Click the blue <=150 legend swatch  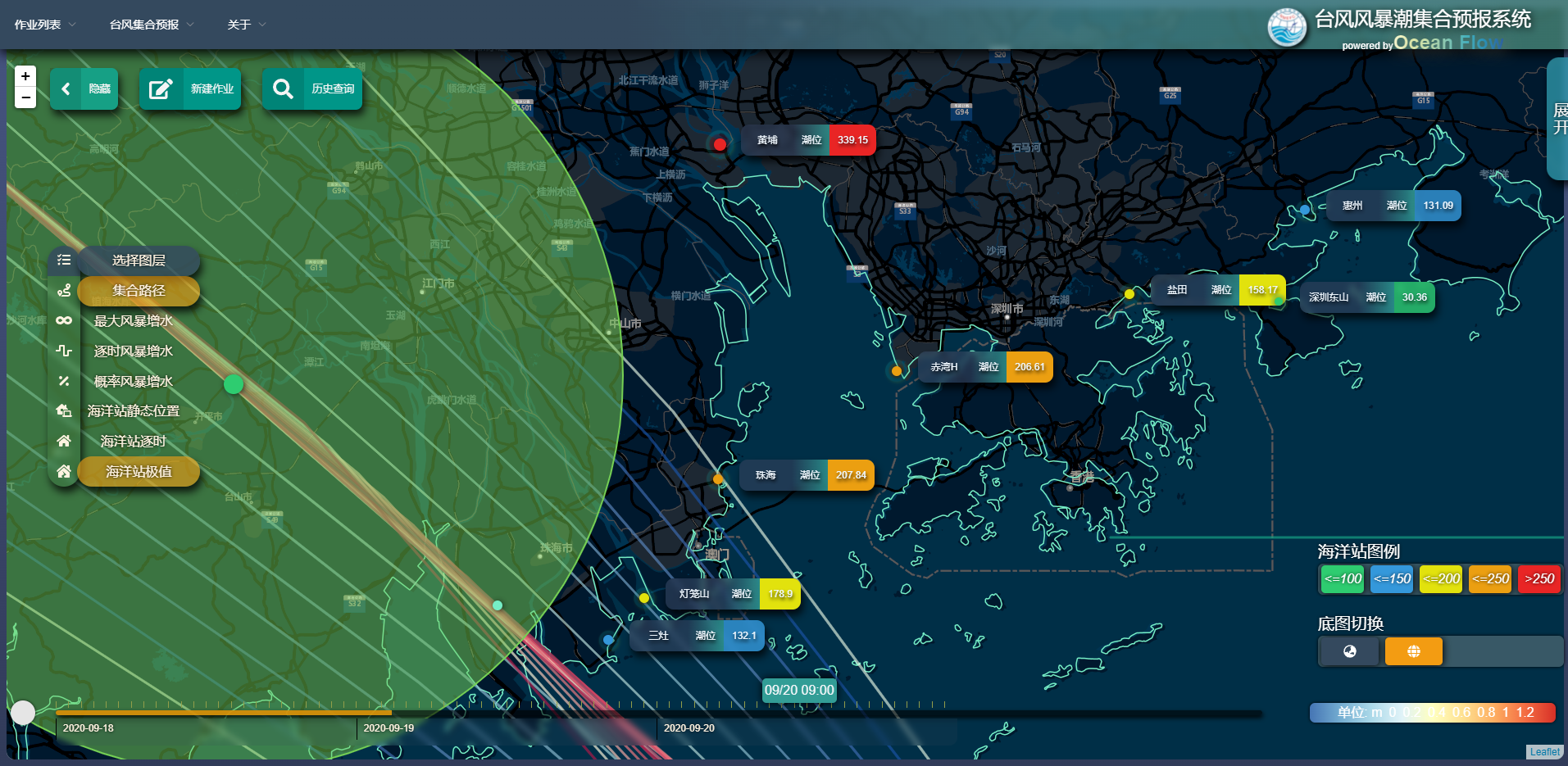click(1392, 578)
